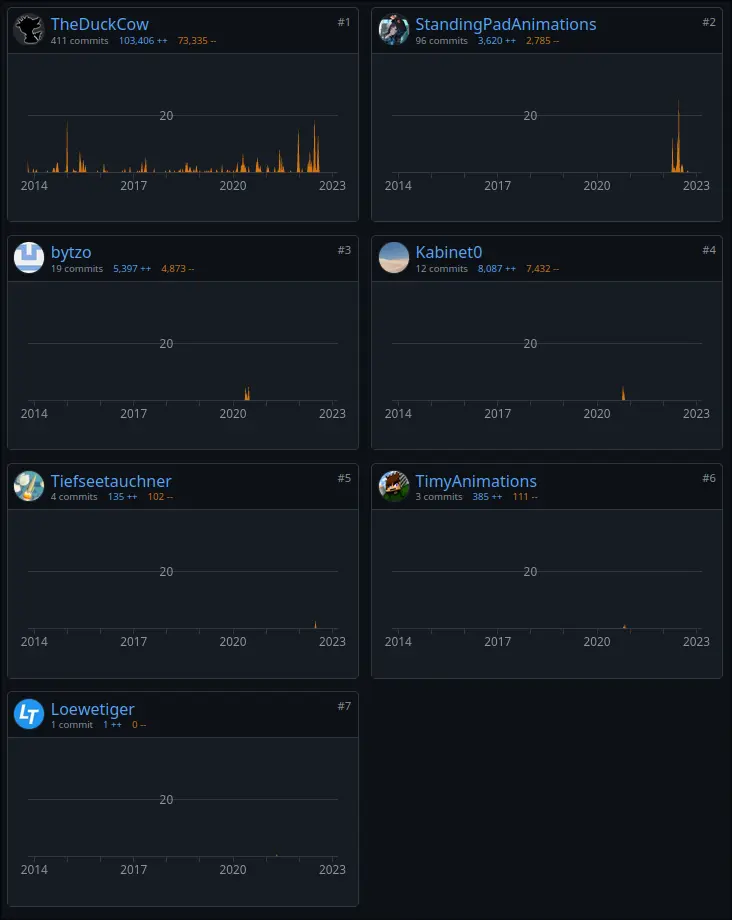
Task: Open Tiefseetauchner avatar image
Action: [29, 486]
